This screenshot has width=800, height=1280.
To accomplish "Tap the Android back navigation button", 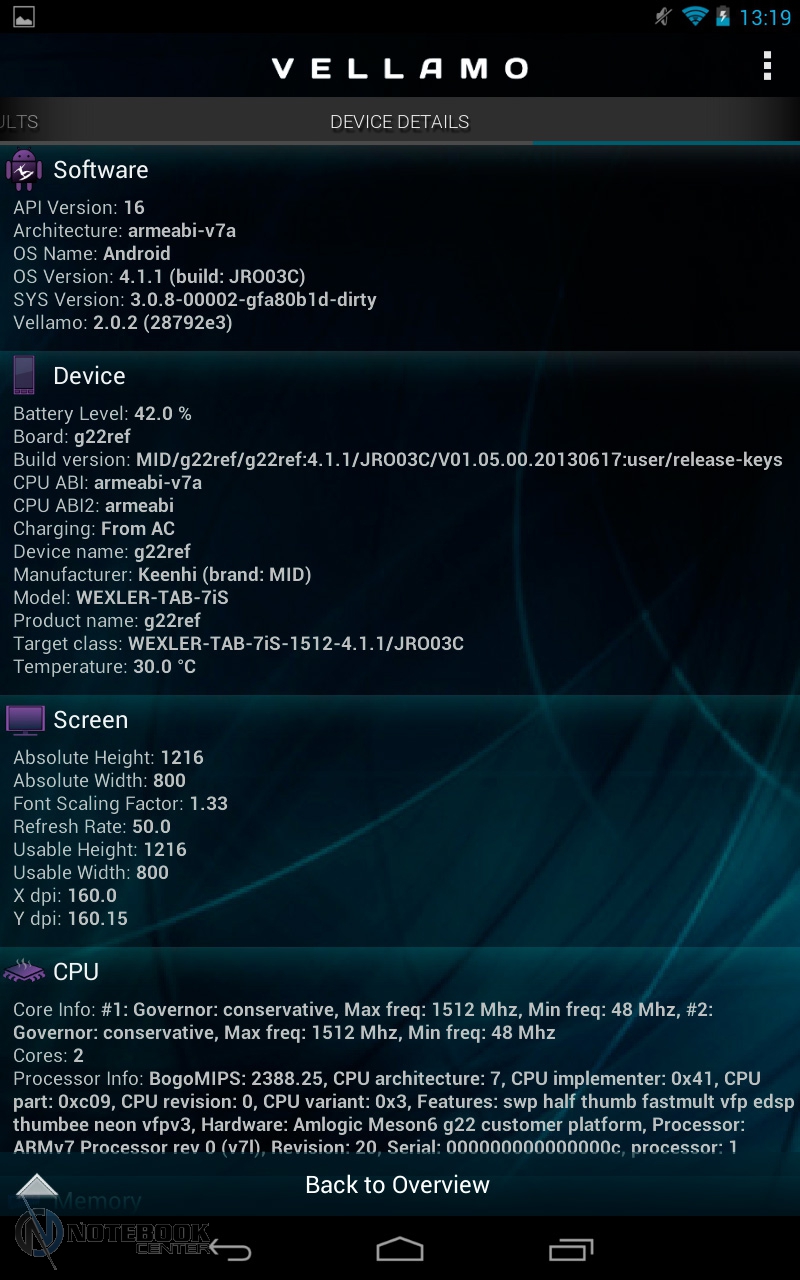I will coord(230,1250).
